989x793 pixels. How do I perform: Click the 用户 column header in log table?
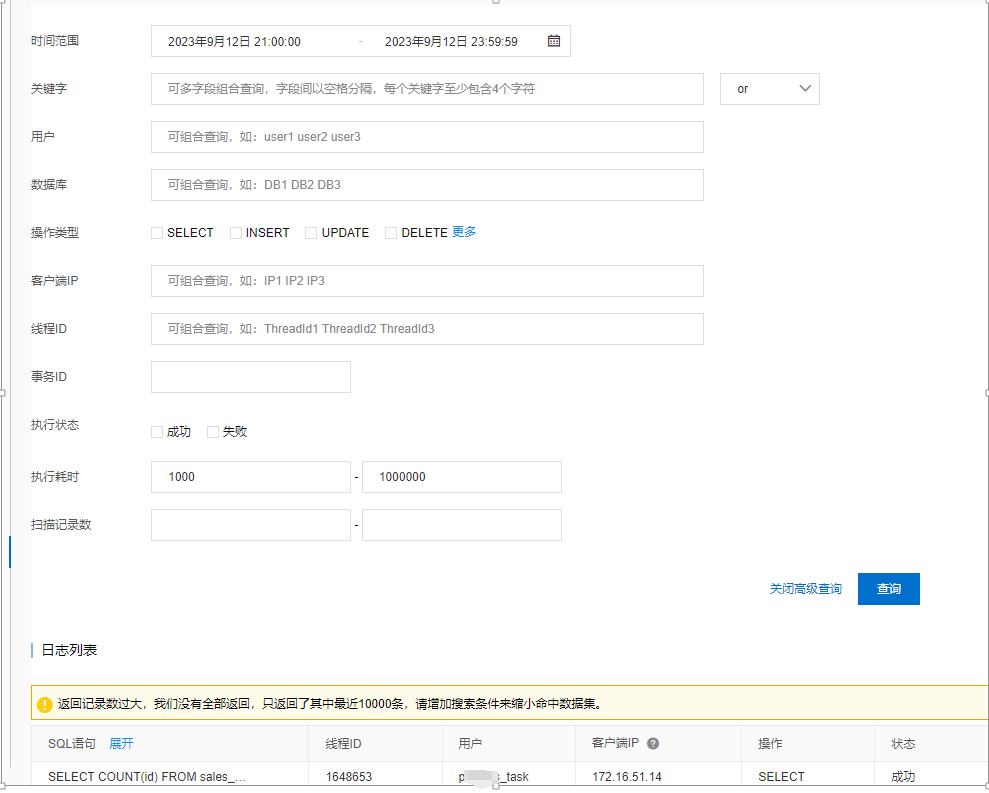click(x=470, y=743)
